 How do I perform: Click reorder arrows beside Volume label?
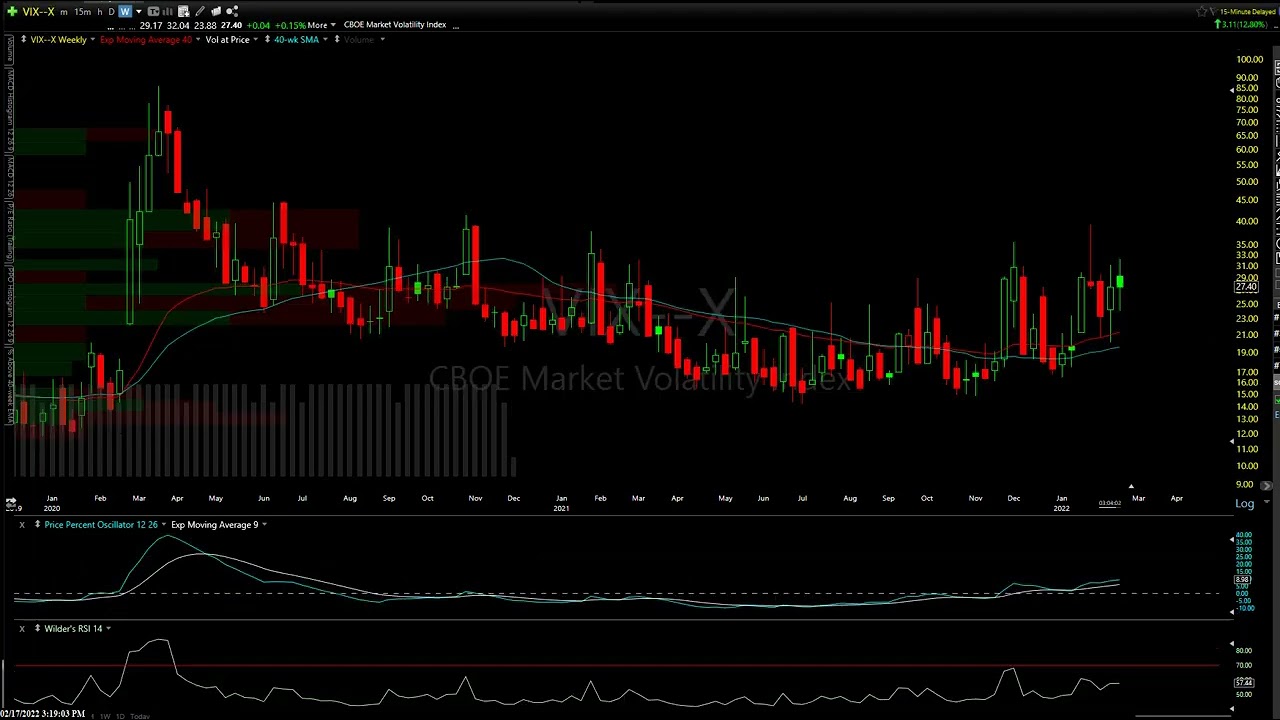(337, 39)
